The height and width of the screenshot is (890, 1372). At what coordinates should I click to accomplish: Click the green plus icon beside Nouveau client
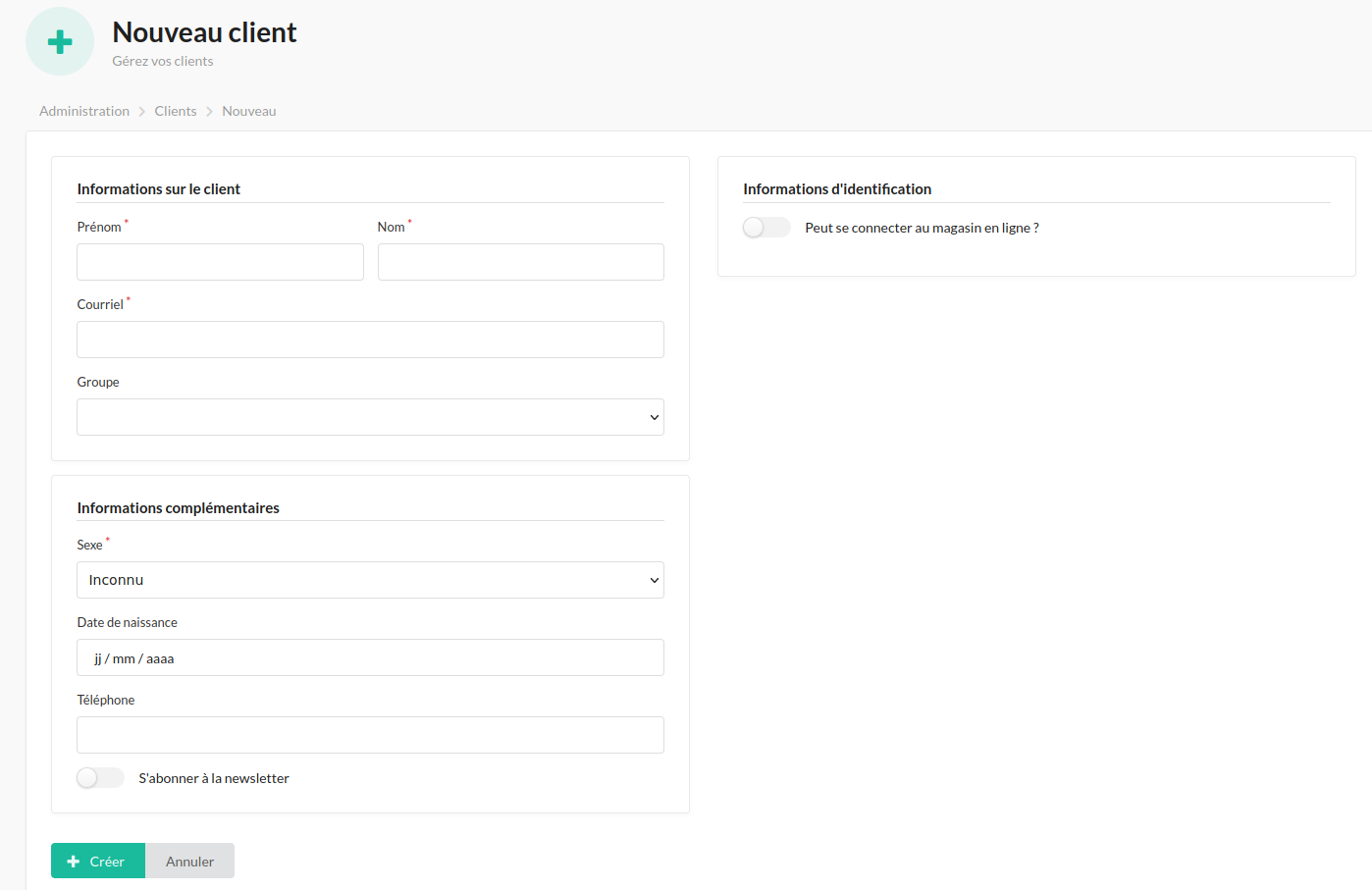click(60, 41)
